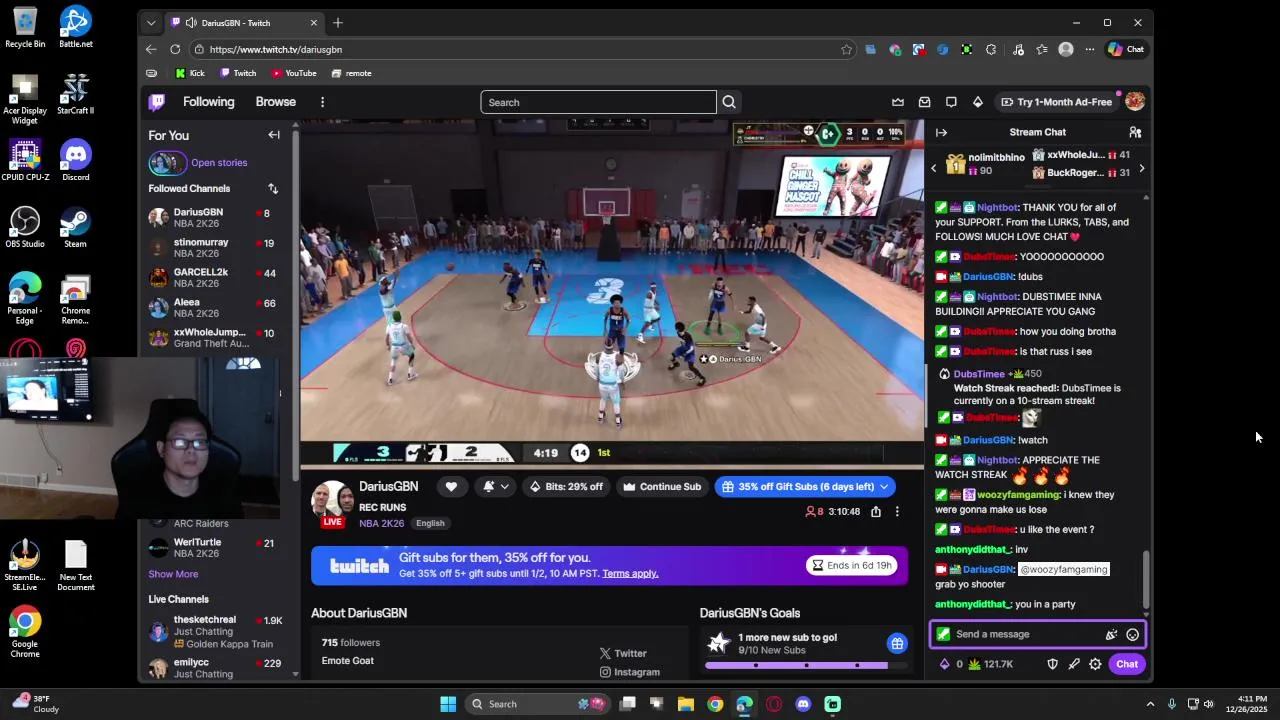Click shield mode icon below chat

1052,664
